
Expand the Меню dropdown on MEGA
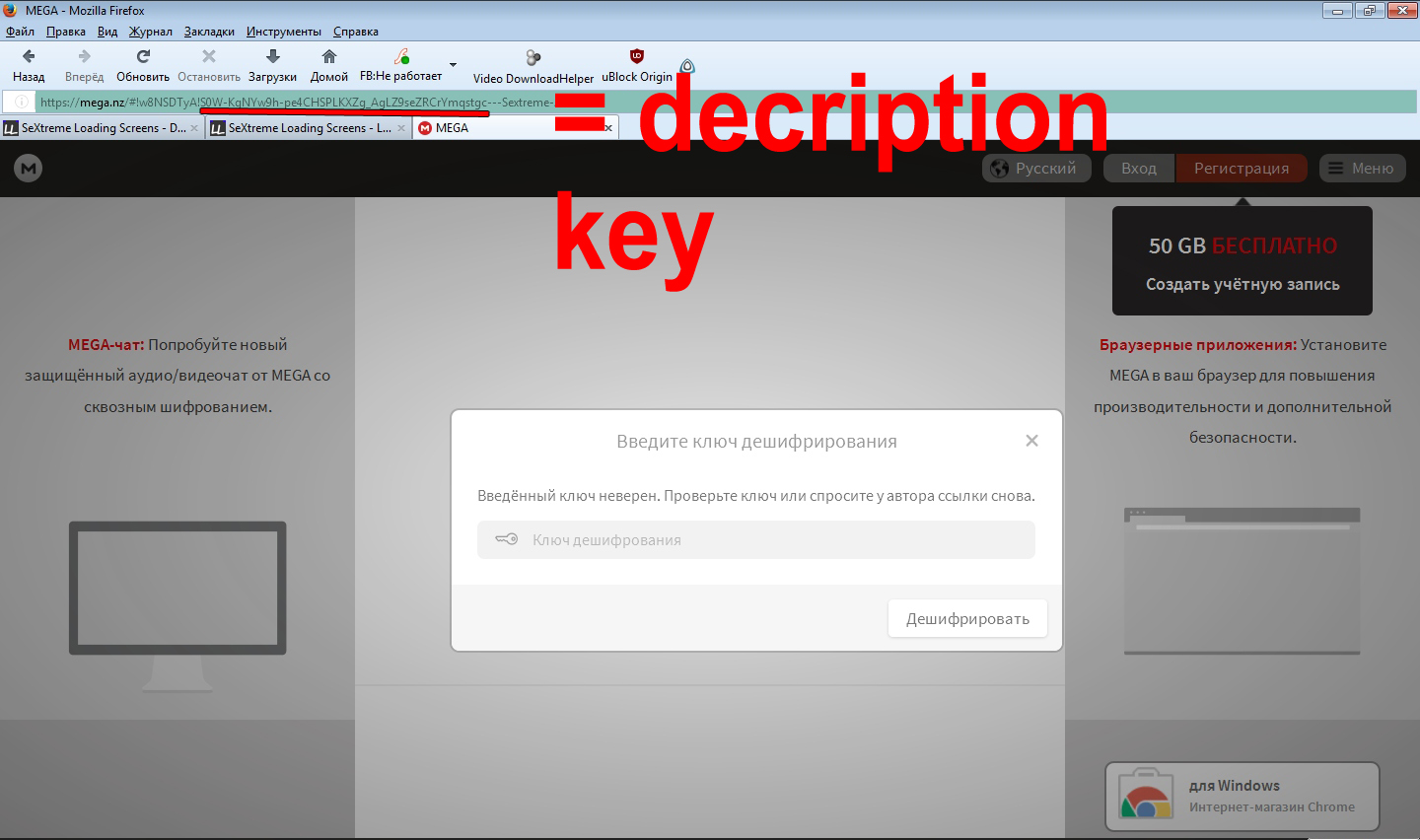[1362, 168]
